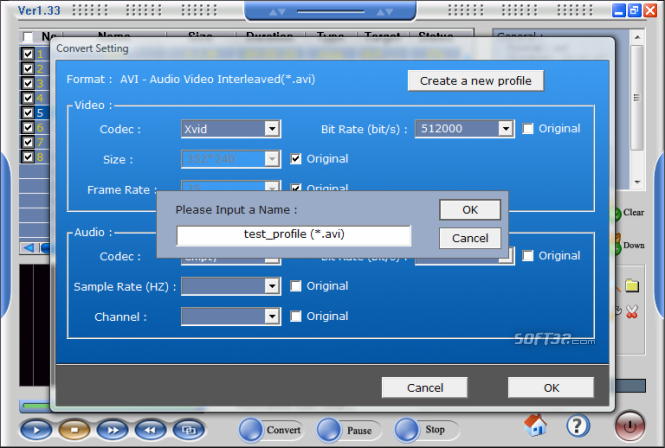Screen dimensions: 665x448
Task: Click the blue left arrow scroll button
Action: (x=29, y=247)
